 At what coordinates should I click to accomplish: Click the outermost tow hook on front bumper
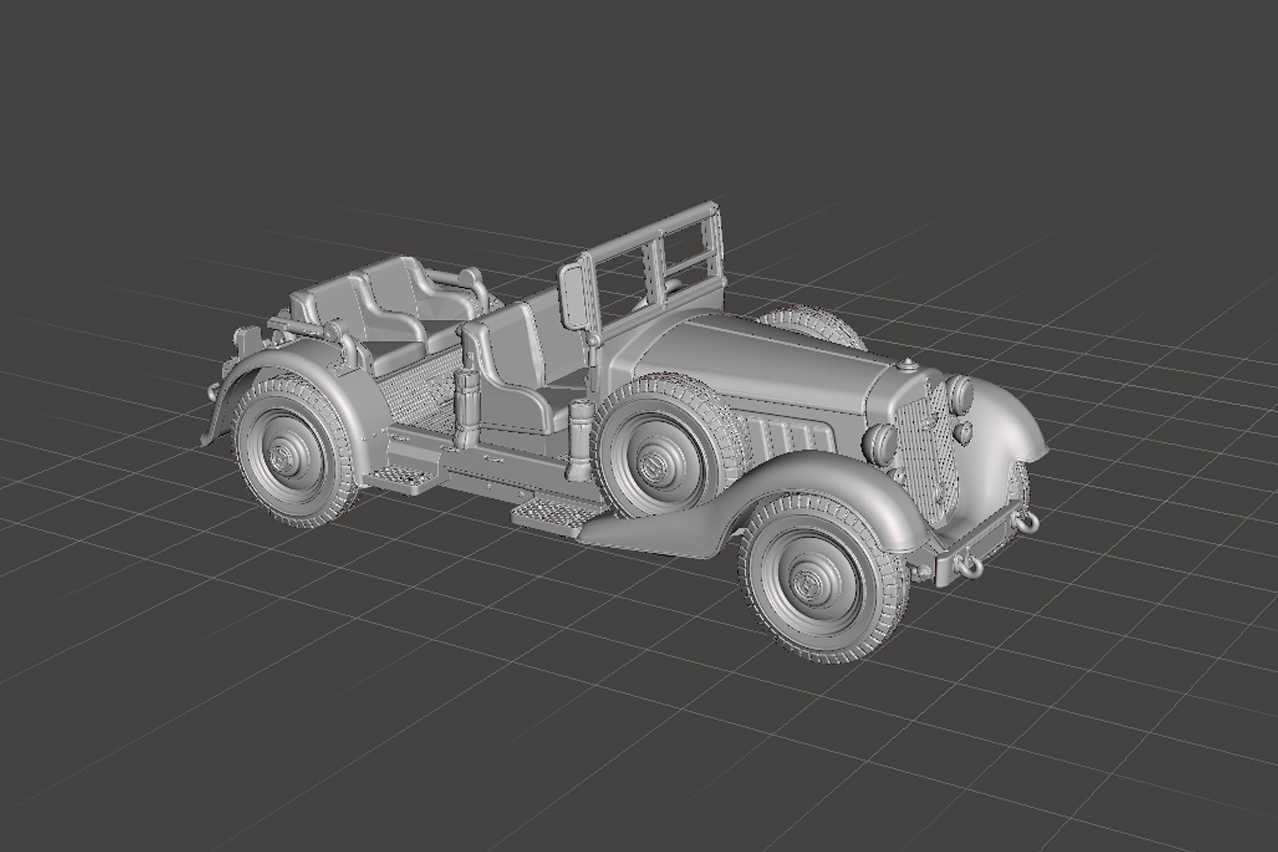tap(1027, 521)
